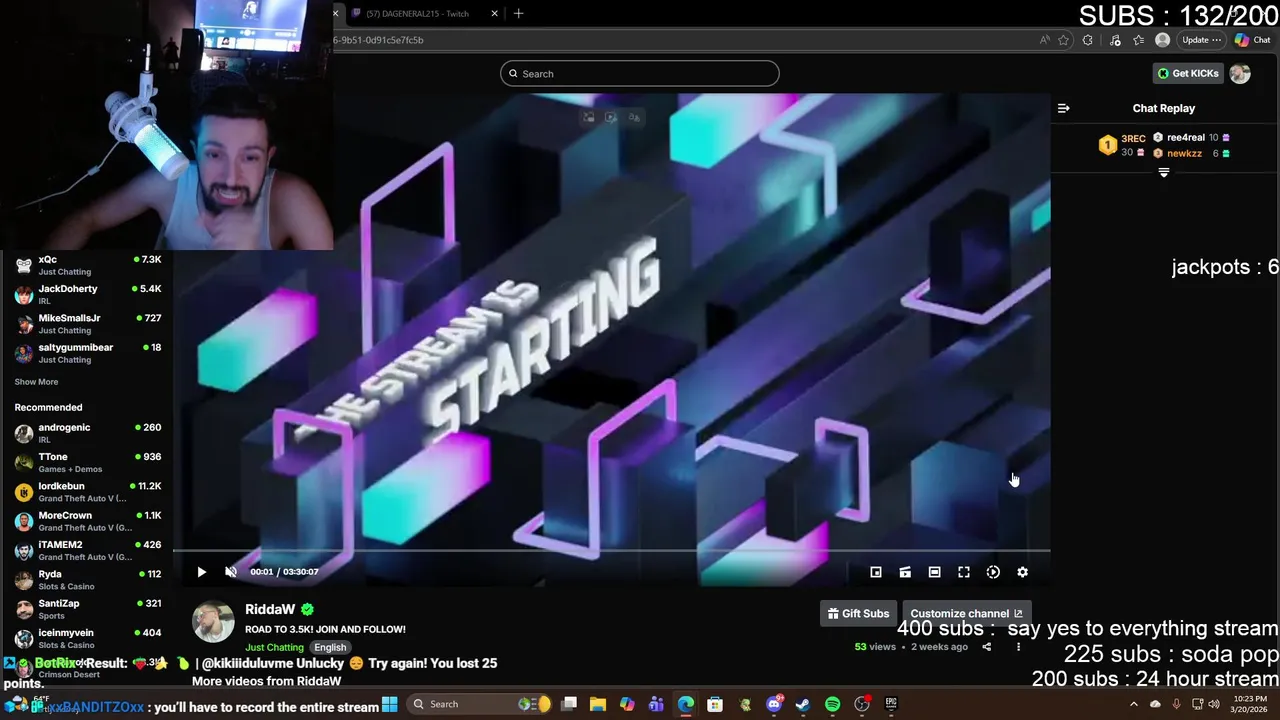Screen dimensions: 1280x720
Task: Open the Just Chatting category link
Action: pyautogui.click(x=274, y=647)
